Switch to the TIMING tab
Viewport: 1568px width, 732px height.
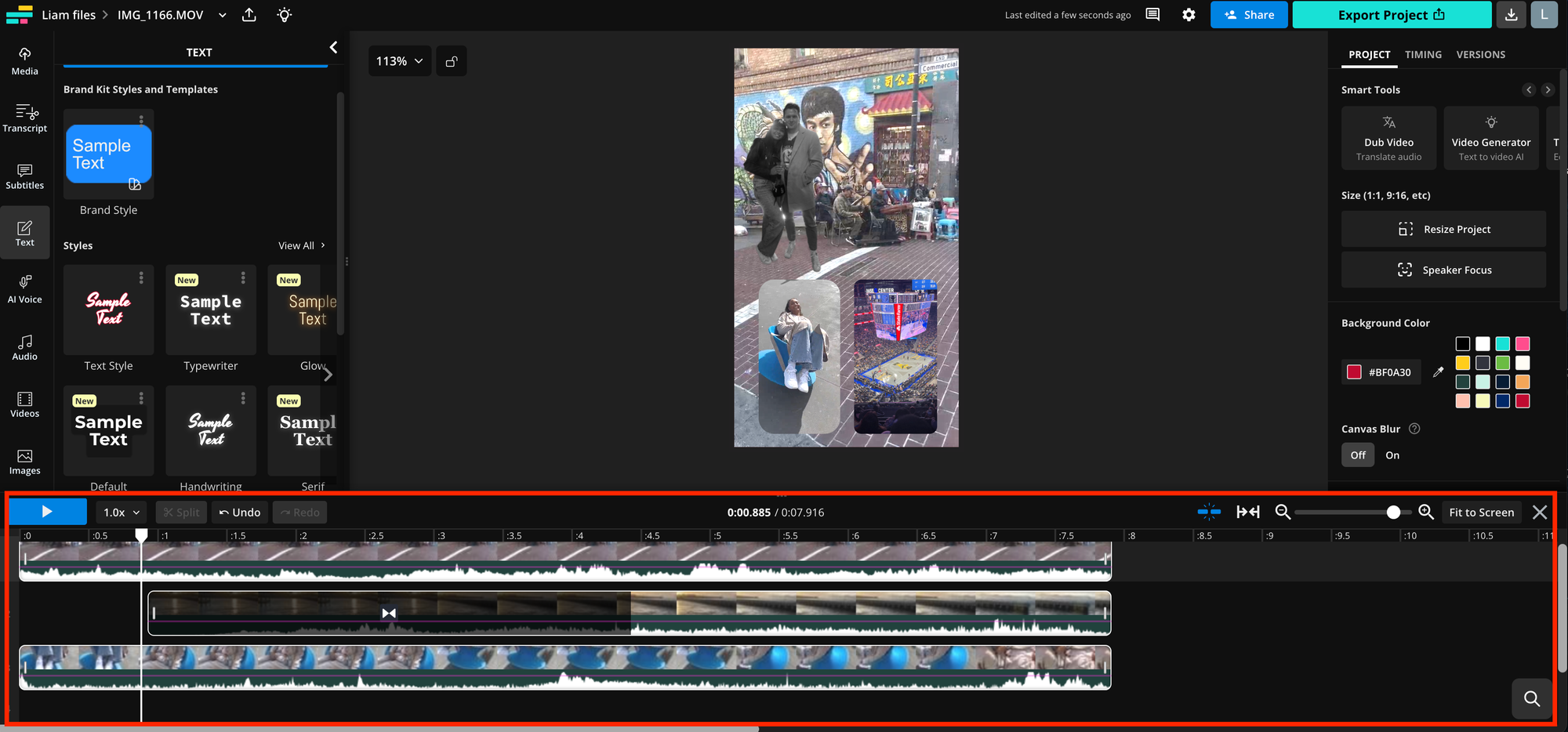point(1423,55)
